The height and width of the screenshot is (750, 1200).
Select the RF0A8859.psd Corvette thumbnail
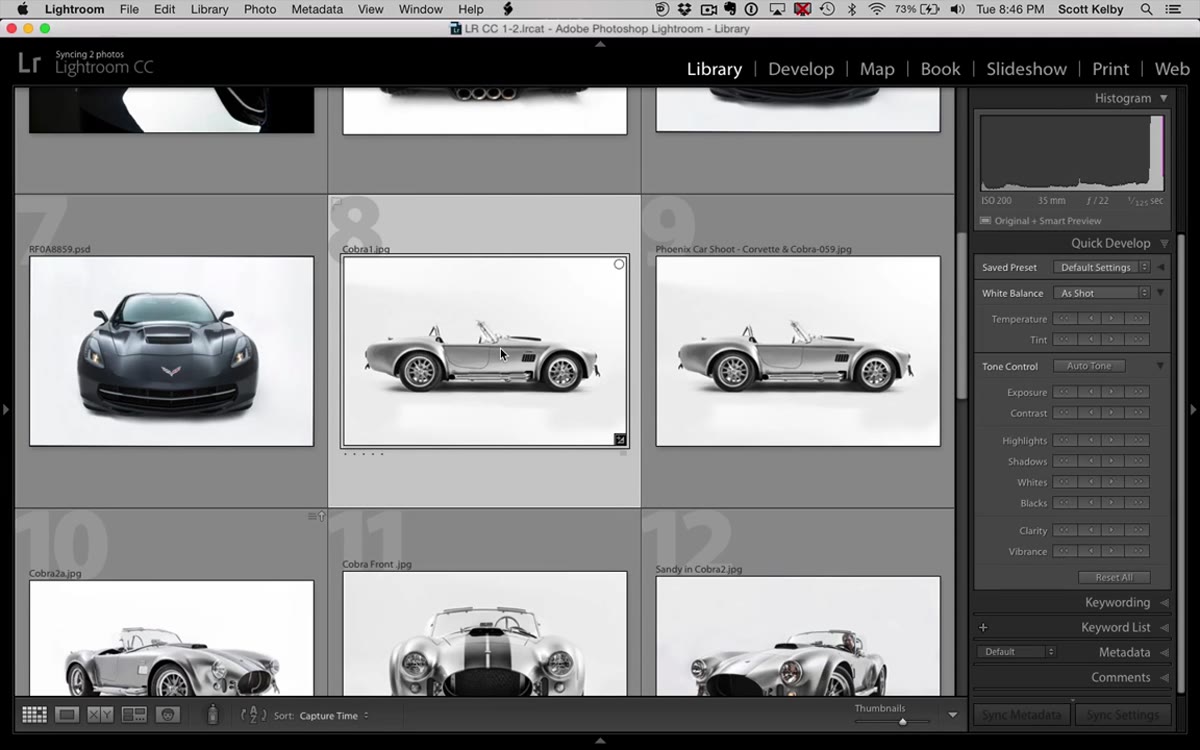click(x=171, y=351)
